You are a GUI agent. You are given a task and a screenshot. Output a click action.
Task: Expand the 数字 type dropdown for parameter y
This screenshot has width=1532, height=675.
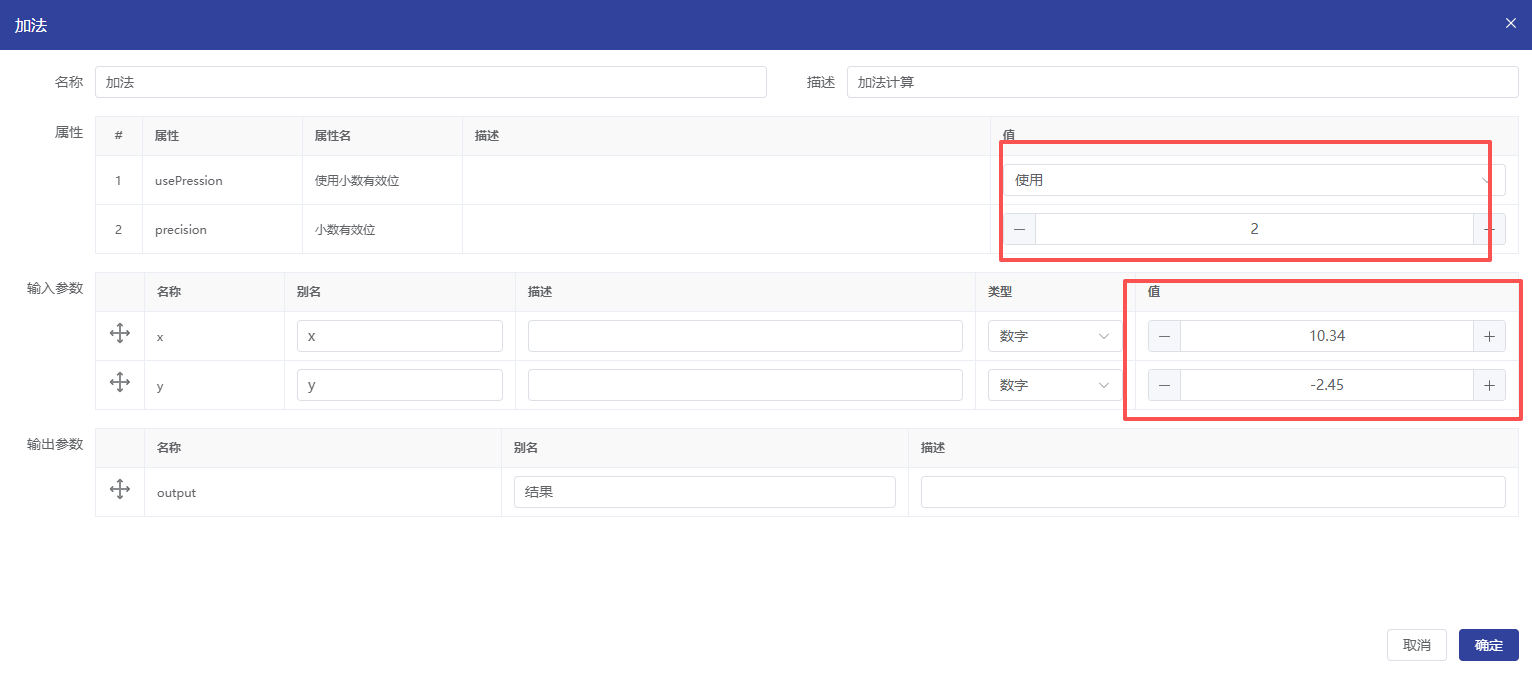(1055, 385)
